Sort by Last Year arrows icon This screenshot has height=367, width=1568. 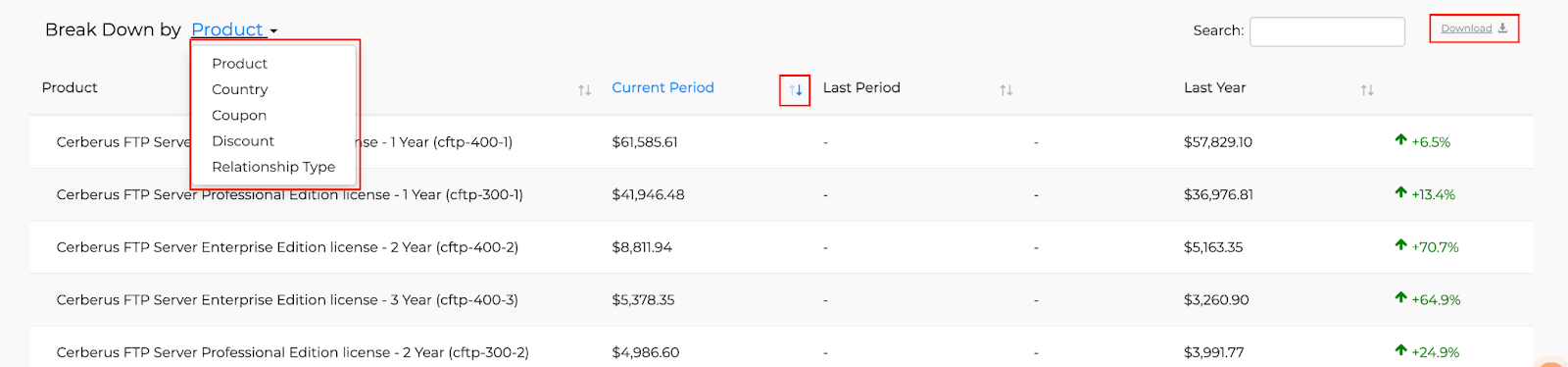pyautogui.click(x=1366, y=90)
